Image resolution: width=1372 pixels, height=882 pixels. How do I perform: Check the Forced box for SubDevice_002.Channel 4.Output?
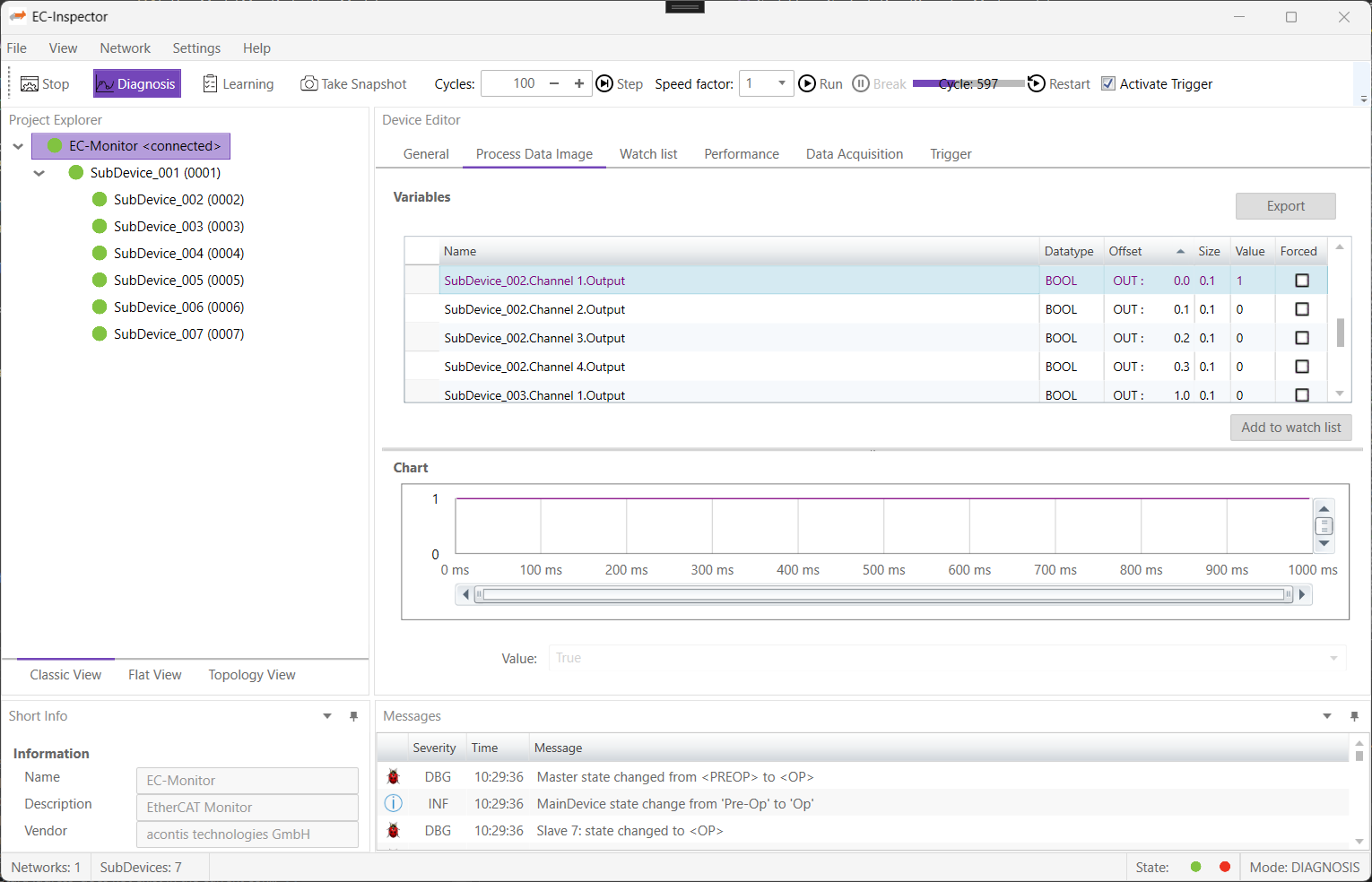1301,367
